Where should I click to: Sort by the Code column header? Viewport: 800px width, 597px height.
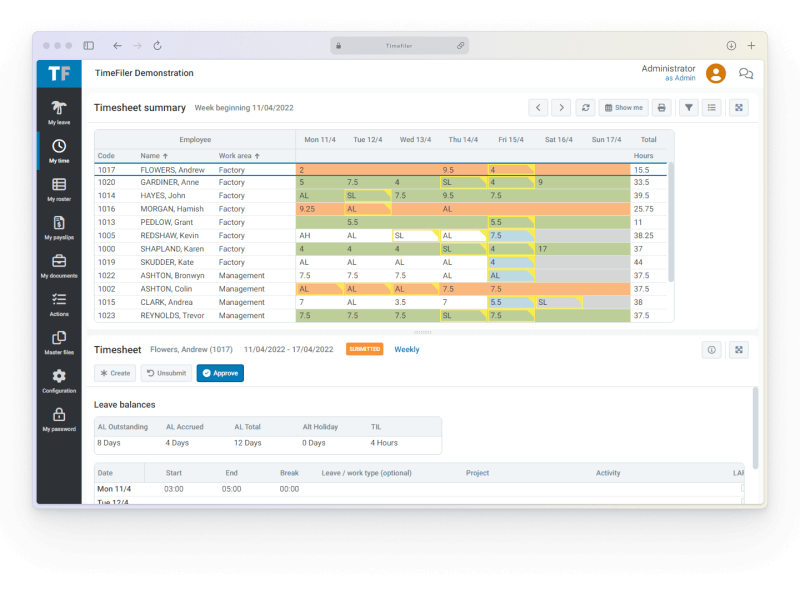point(106,156)
